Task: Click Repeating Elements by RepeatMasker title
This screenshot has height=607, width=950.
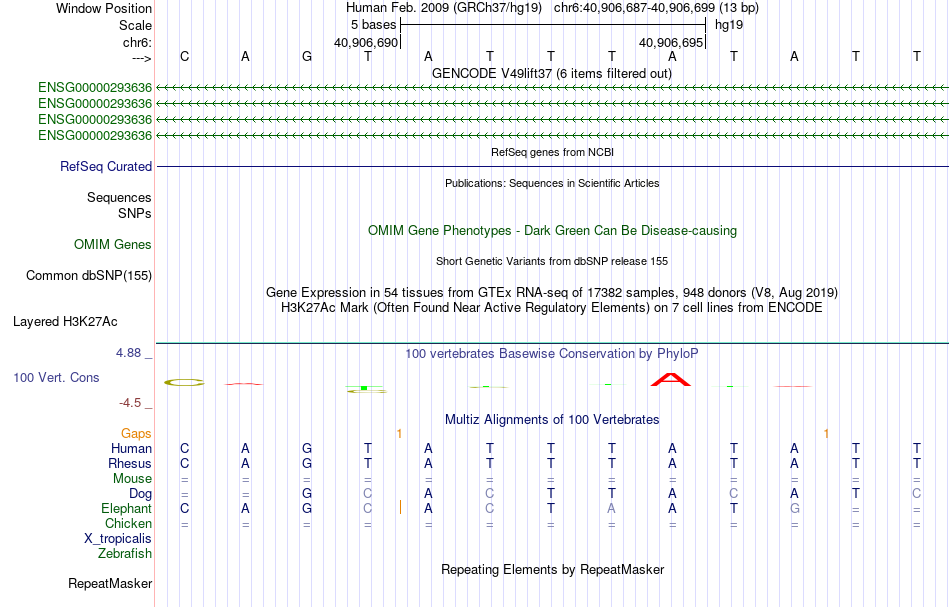Action: point(553,569)
